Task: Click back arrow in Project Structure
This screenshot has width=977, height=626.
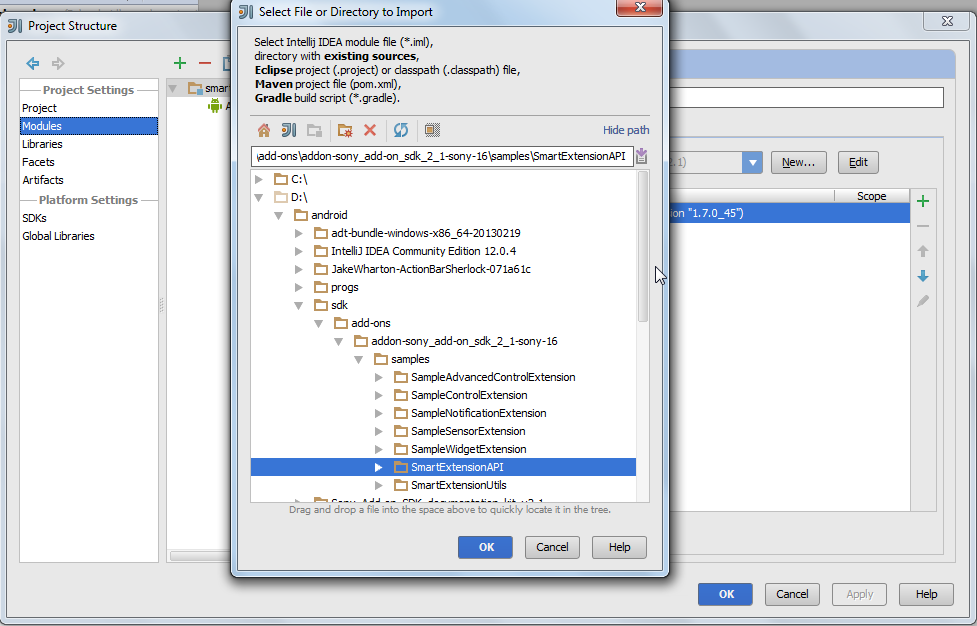Action: pyautogui.click(x=32, y=64)
